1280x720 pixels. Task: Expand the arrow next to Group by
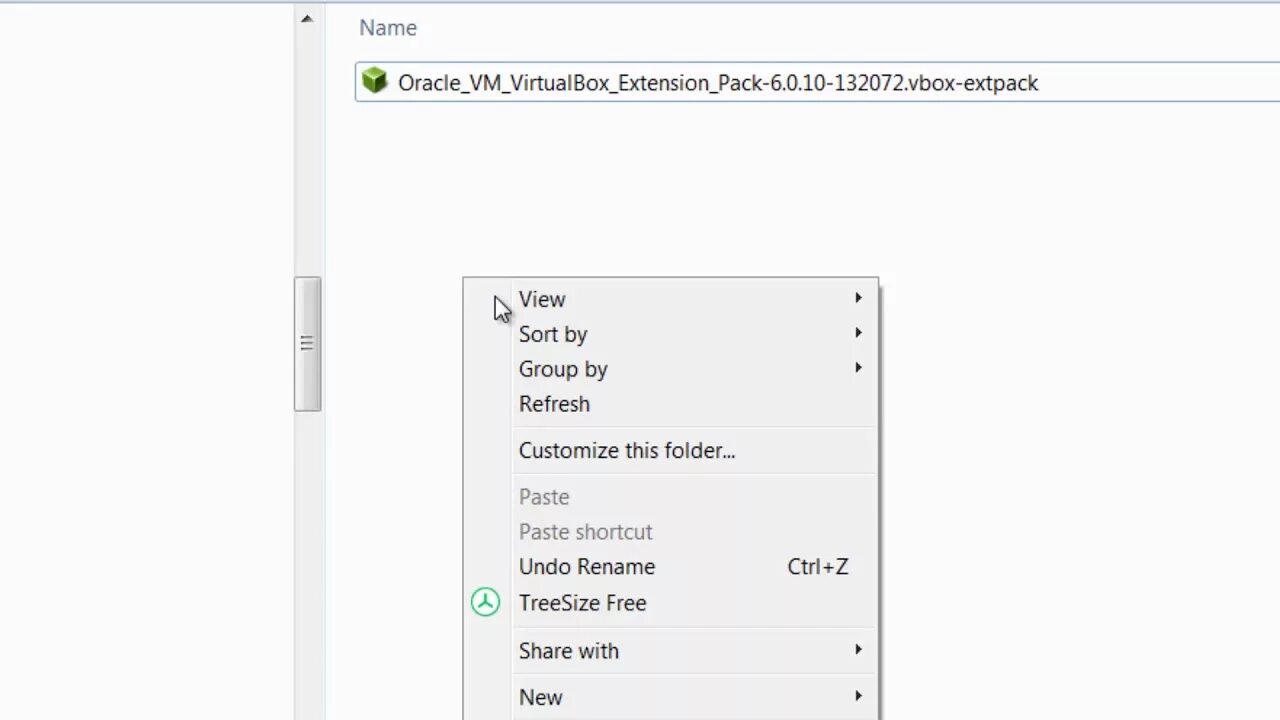[x=858, y=368]
